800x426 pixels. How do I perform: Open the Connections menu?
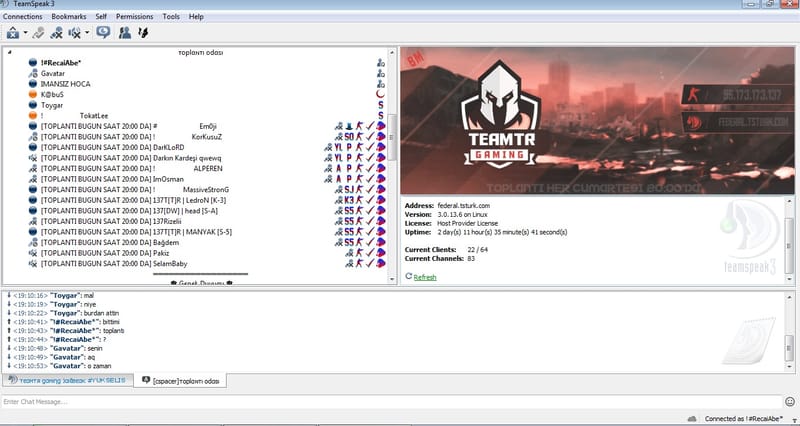23,16
